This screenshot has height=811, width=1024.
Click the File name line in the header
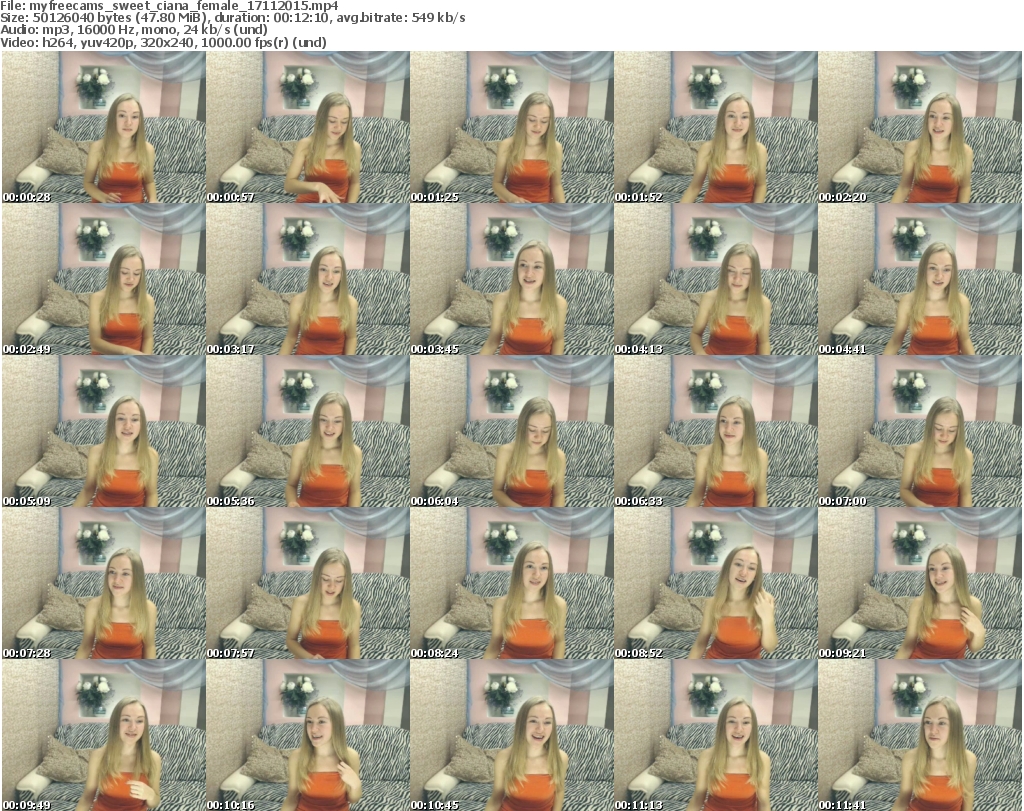click(170, 6)
